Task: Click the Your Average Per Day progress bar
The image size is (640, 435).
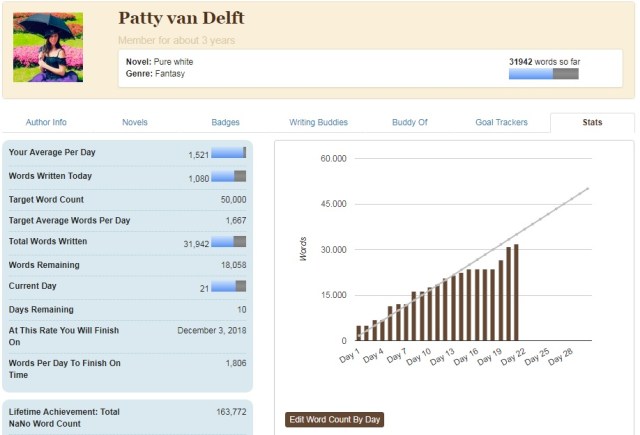Action: pos(228,153)
